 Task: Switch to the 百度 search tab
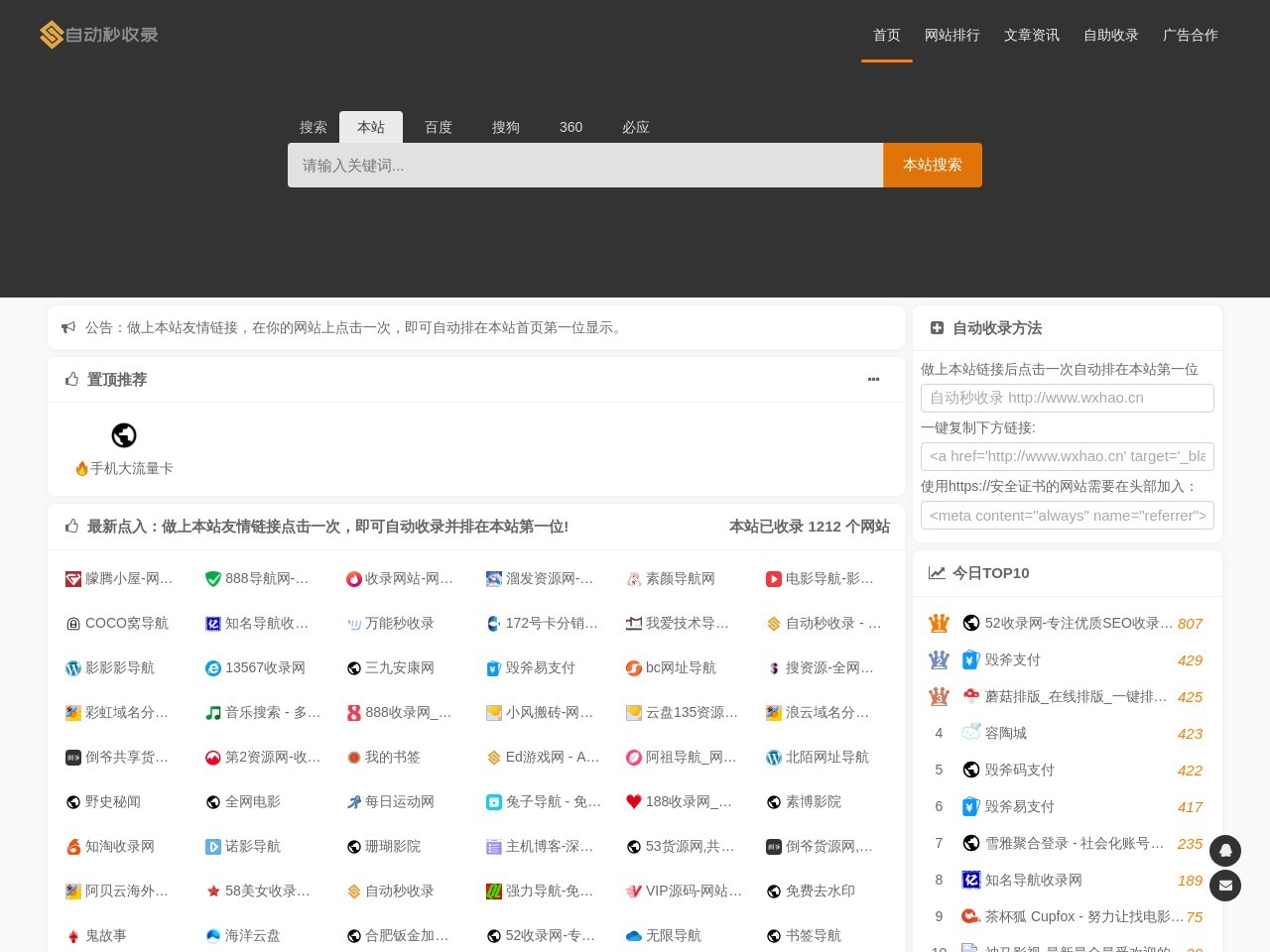[438, 127]
